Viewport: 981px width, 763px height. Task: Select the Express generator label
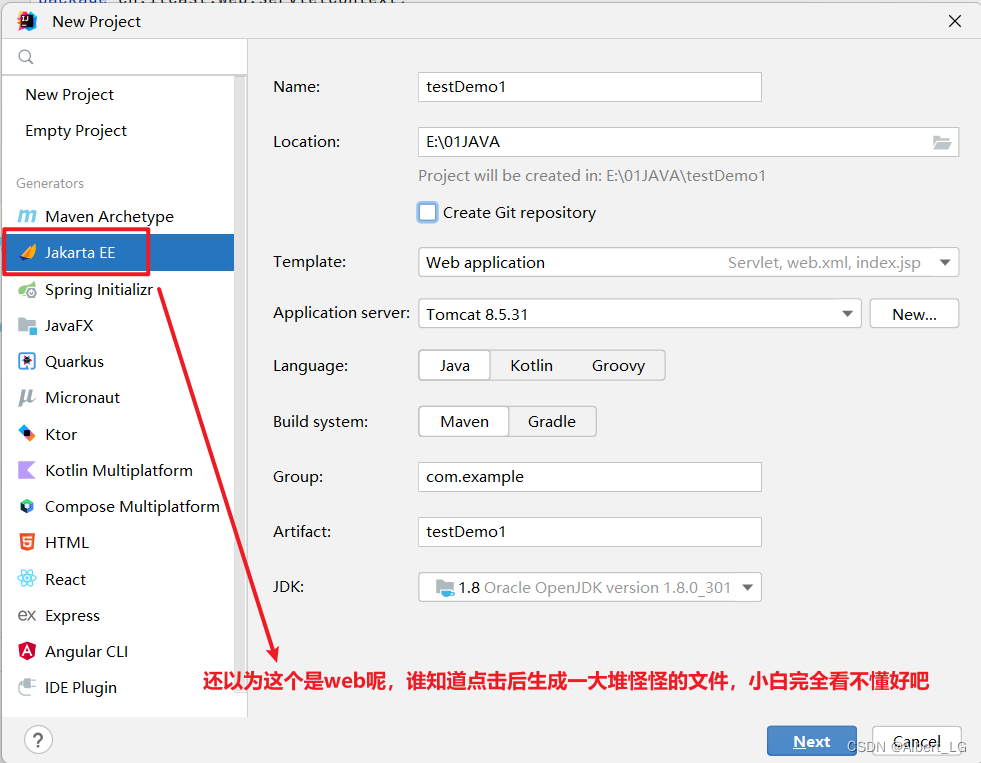72,615
